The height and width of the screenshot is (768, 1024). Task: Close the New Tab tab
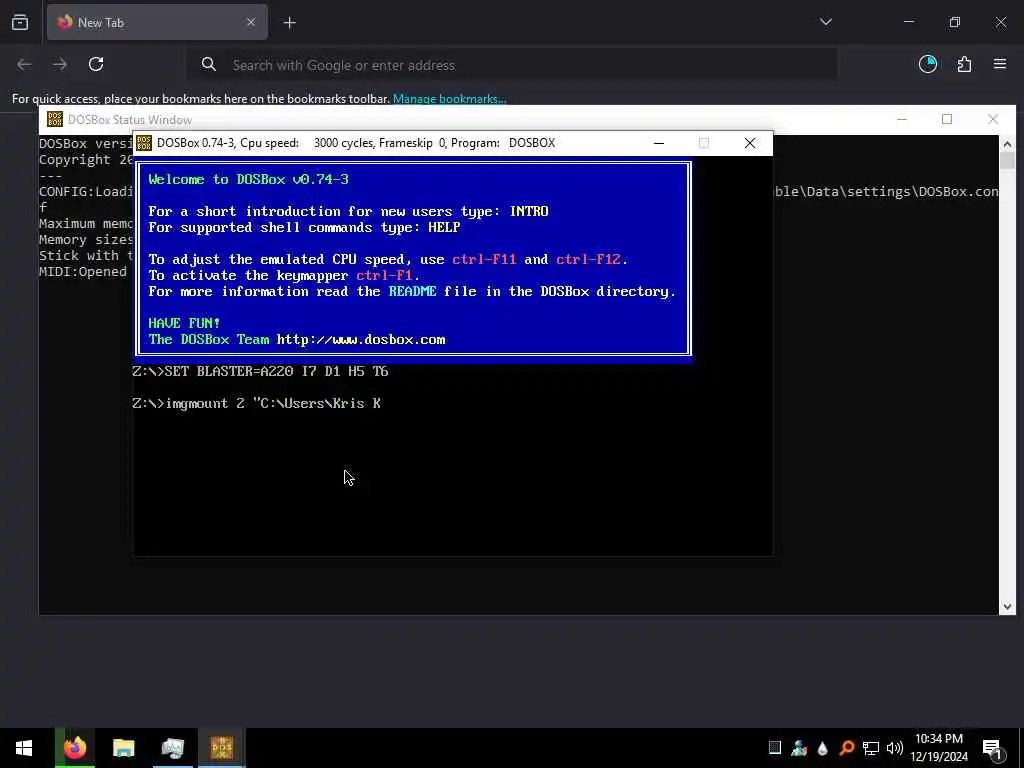click(251, 22)
